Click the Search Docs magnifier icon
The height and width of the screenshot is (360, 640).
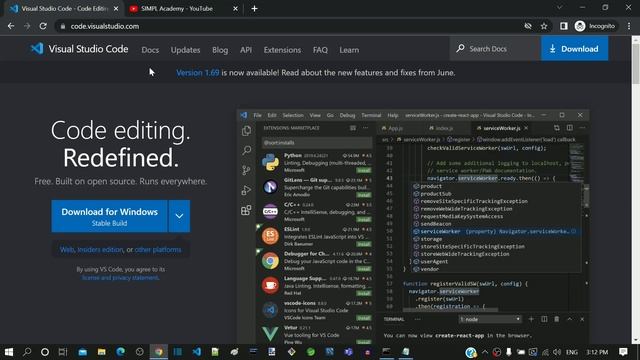pyautogui.click(x=460, y=49)
